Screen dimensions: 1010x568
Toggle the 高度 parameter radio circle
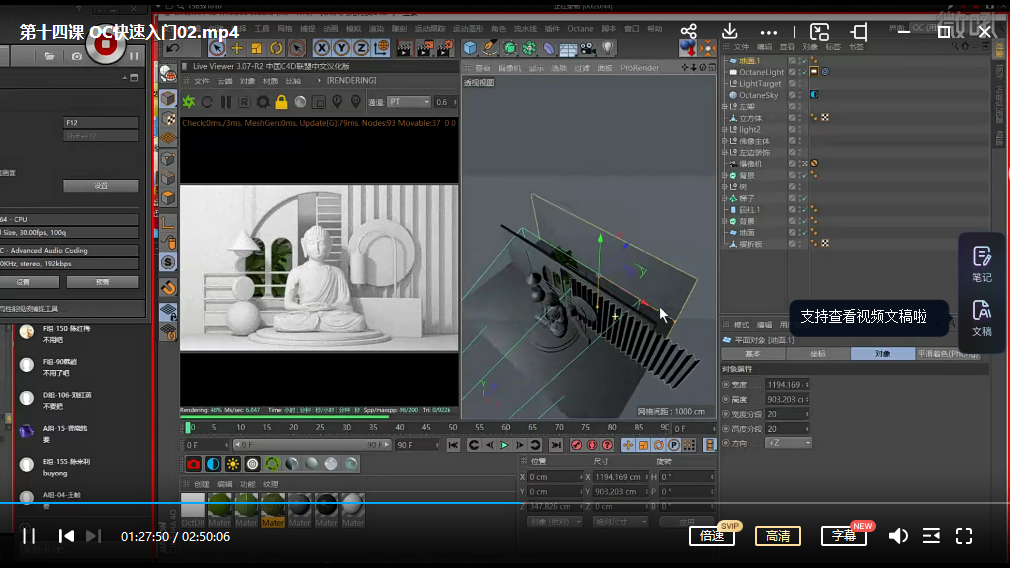tap(726, 399)
